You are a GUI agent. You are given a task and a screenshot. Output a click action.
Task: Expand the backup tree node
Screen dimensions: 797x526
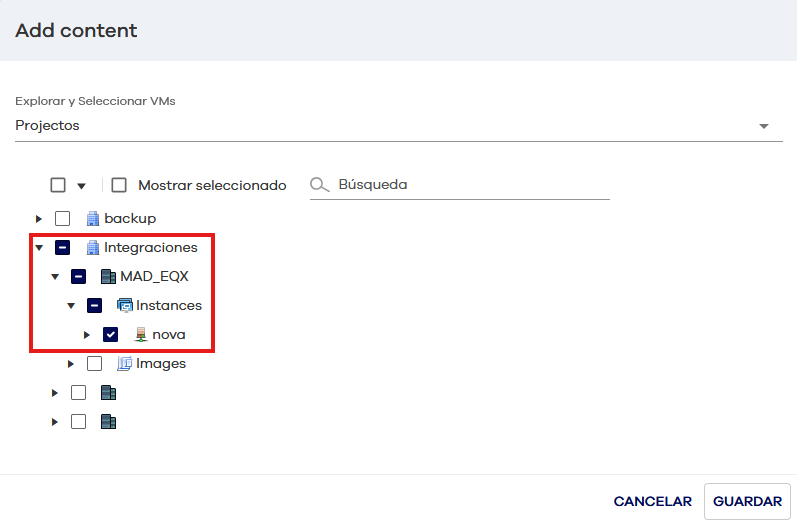tap(39, 218)
